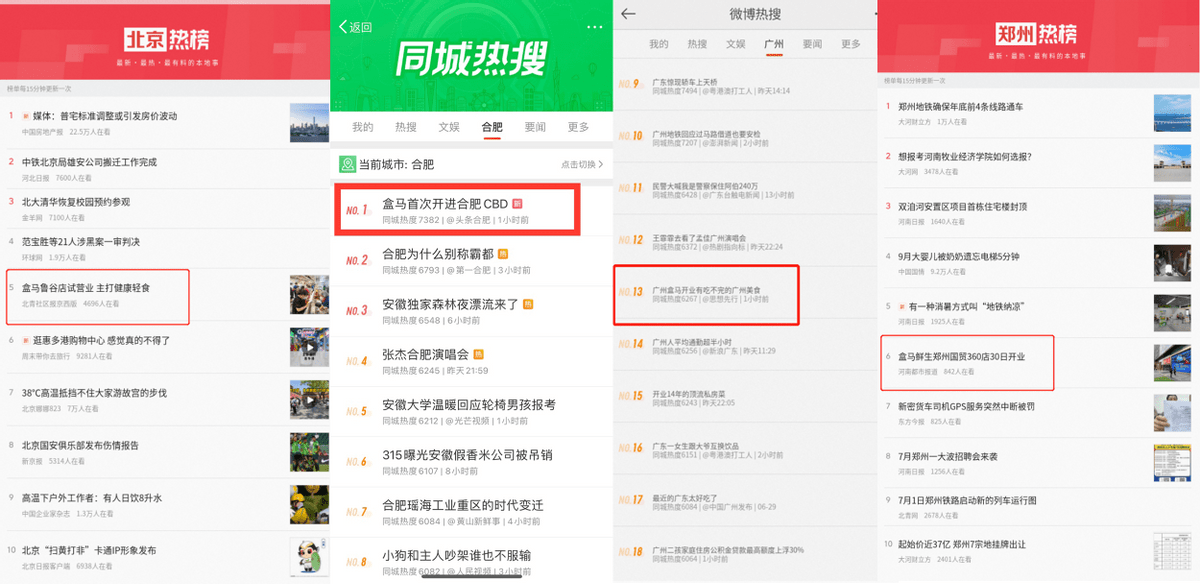Open 7月1日郑州铁路启动新的列车运行图 headline
The image size is (1200, 584).
point(967,500)
